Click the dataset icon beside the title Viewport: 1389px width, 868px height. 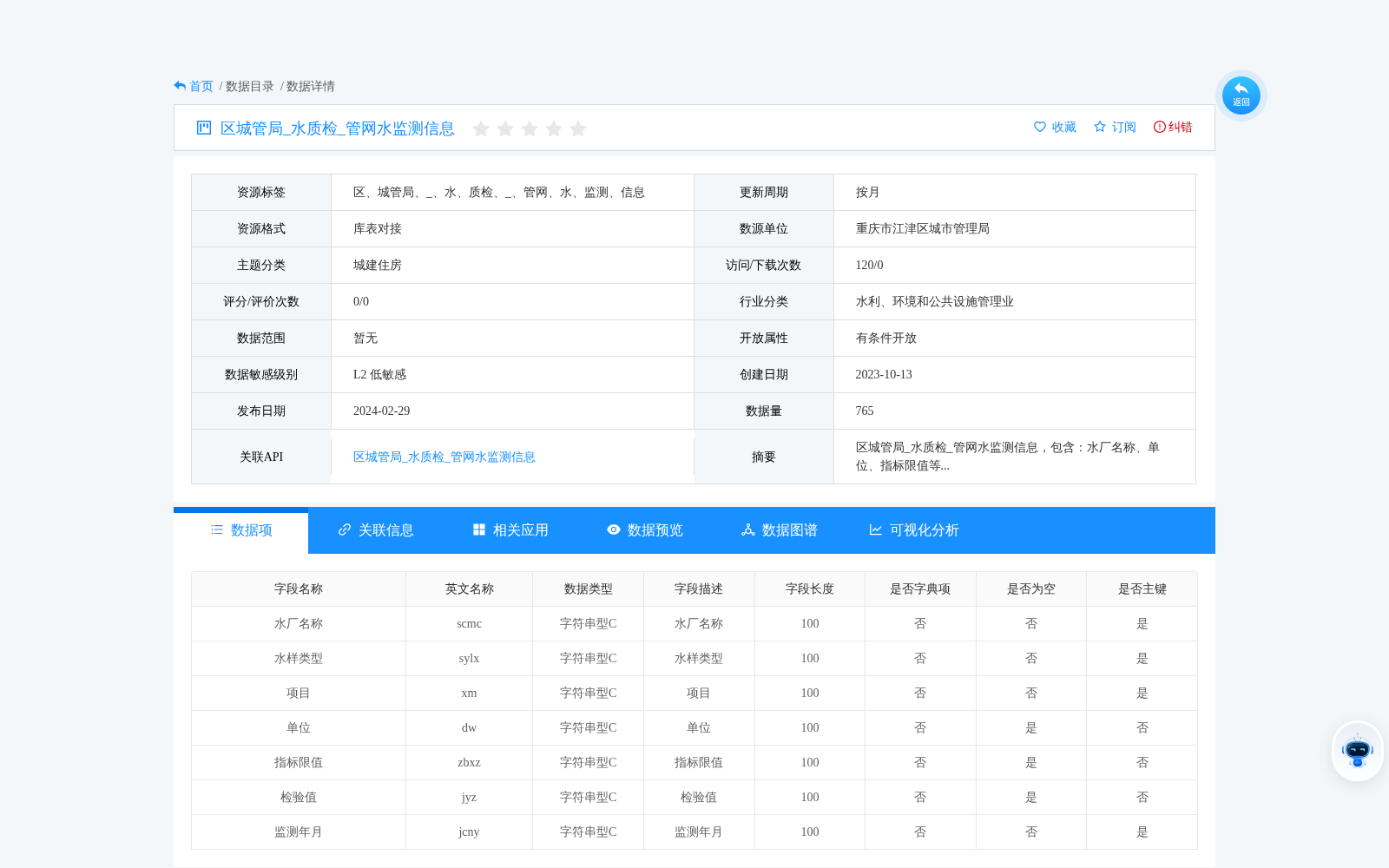[204, 128]
